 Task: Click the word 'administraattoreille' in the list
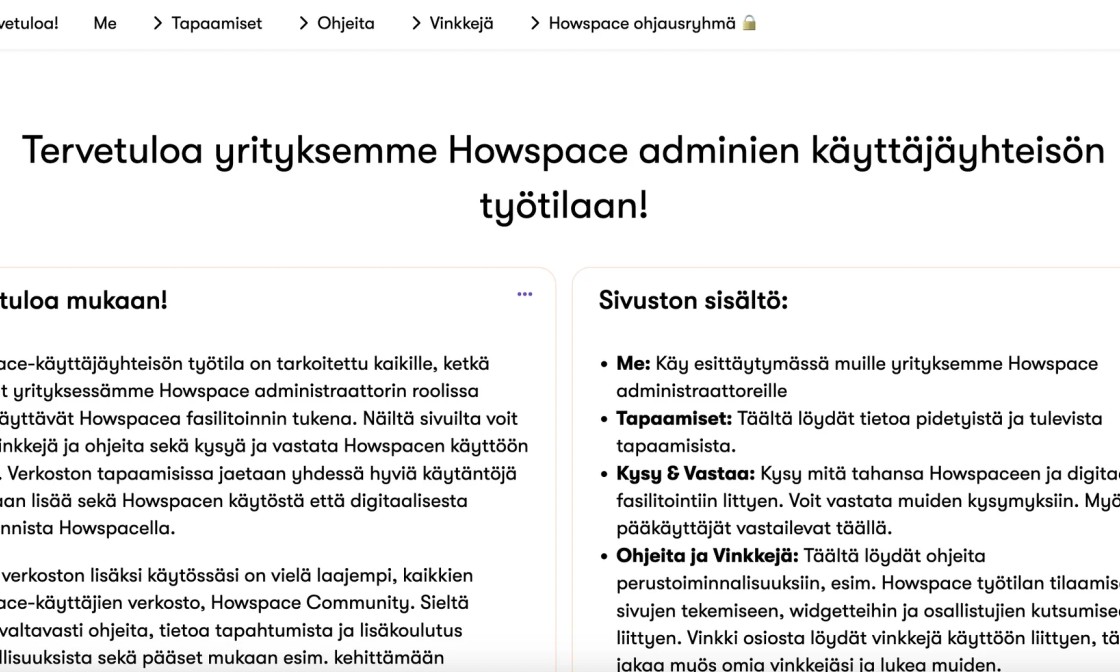point(701,391)
